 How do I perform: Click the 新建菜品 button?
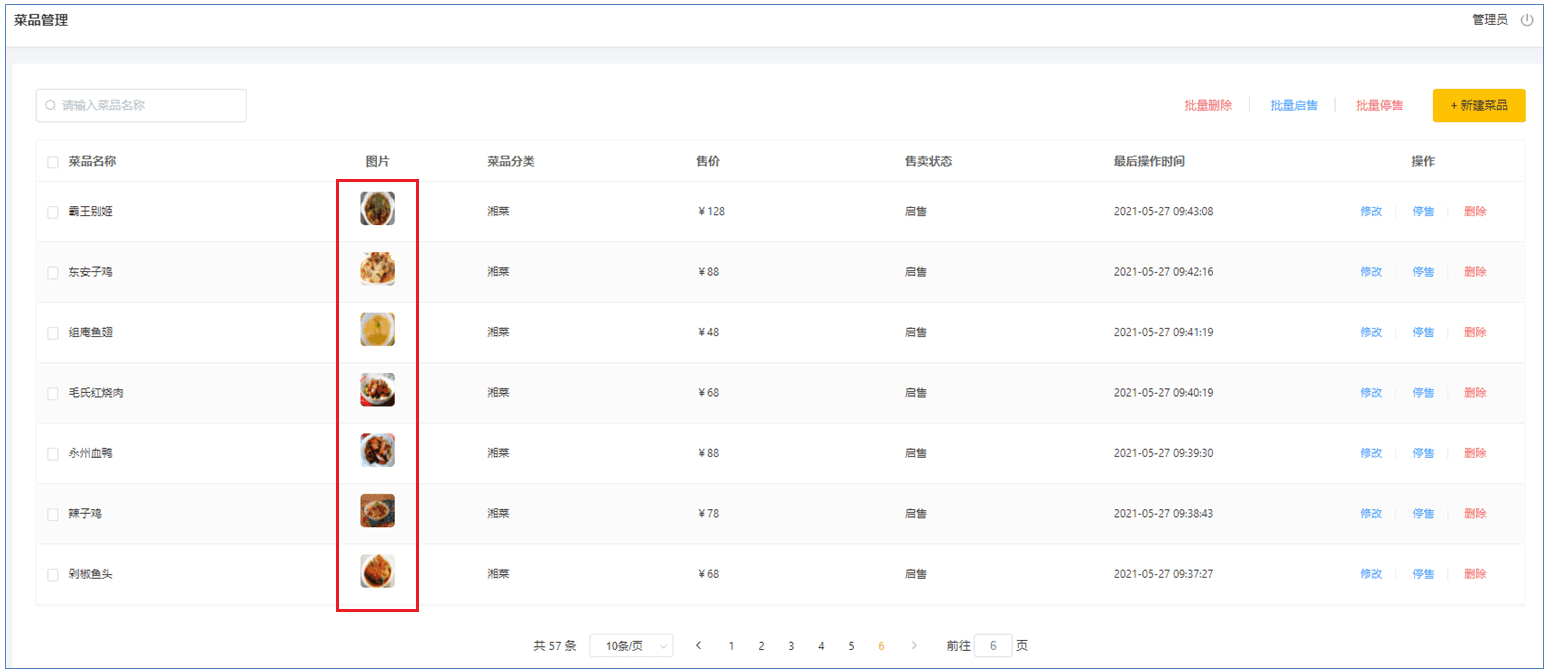pyautogui.click(x=1478, y=105)
